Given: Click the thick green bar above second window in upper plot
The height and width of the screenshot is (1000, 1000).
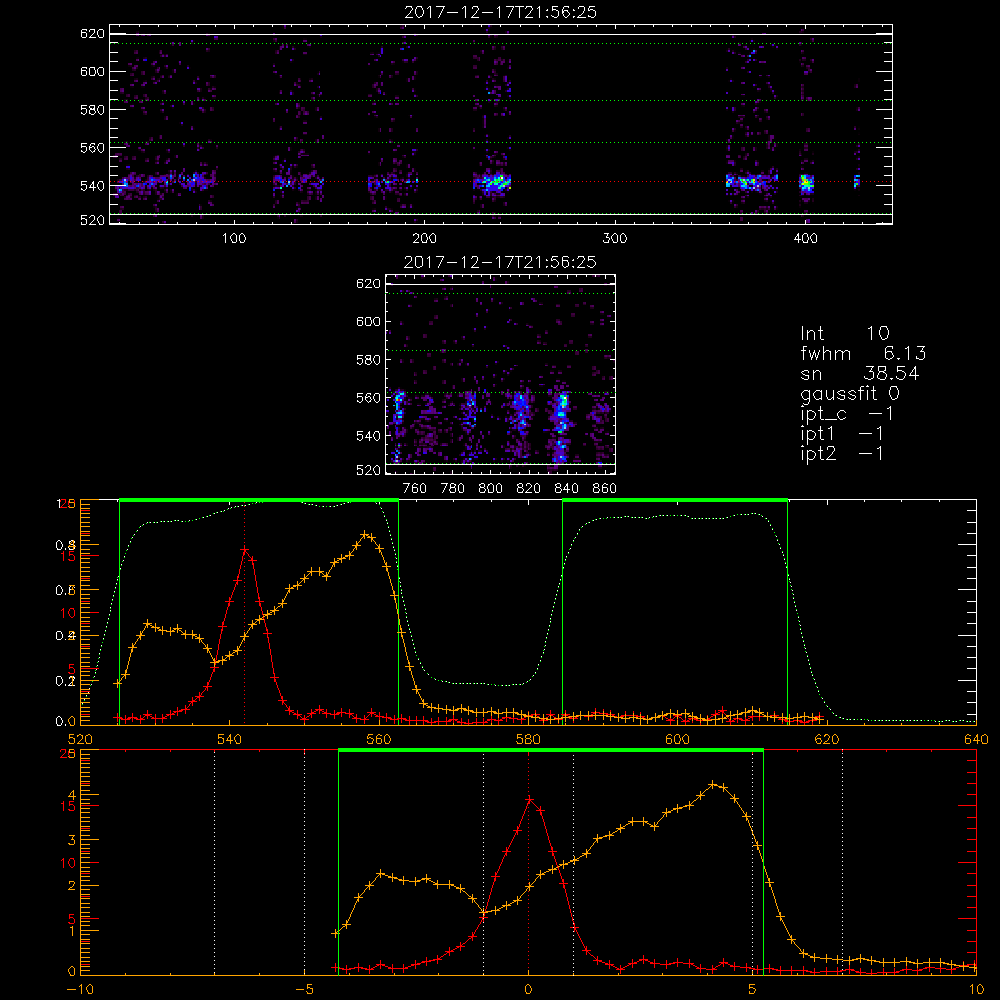Looking at the screenshot, I should point(675,501).
